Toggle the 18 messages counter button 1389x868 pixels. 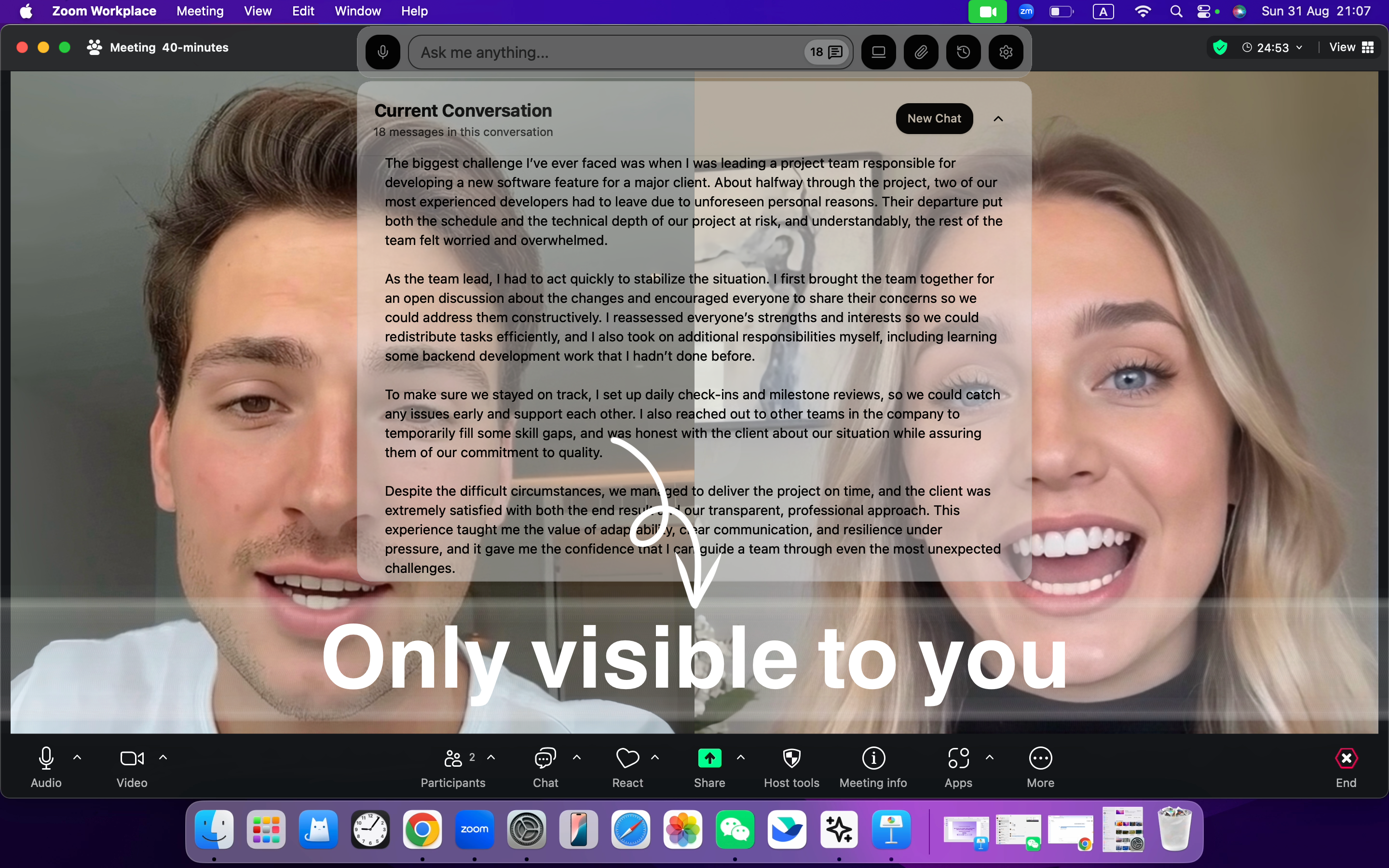(826, 52)
